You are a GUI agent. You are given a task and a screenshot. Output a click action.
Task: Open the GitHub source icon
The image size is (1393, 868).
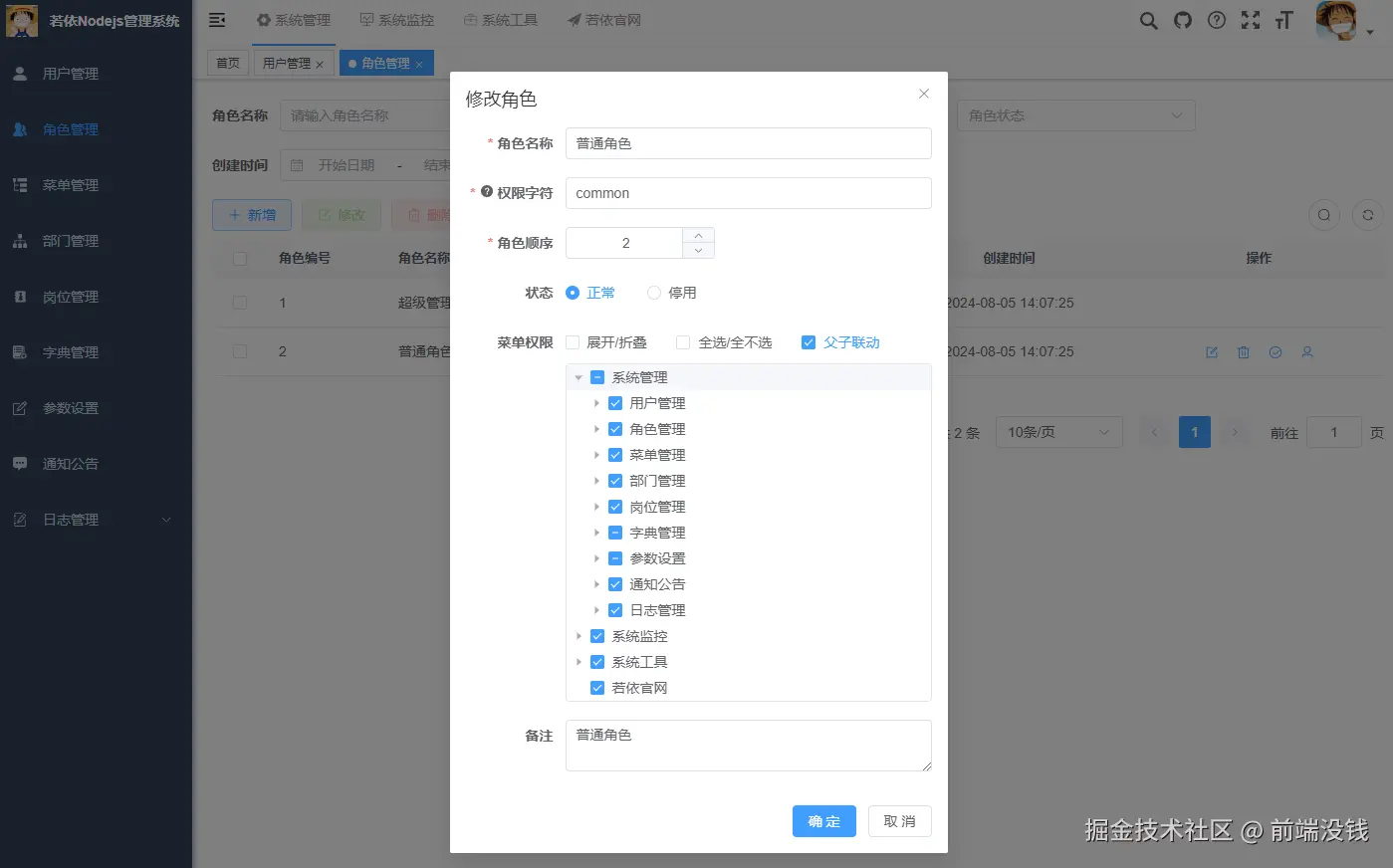1182,20
